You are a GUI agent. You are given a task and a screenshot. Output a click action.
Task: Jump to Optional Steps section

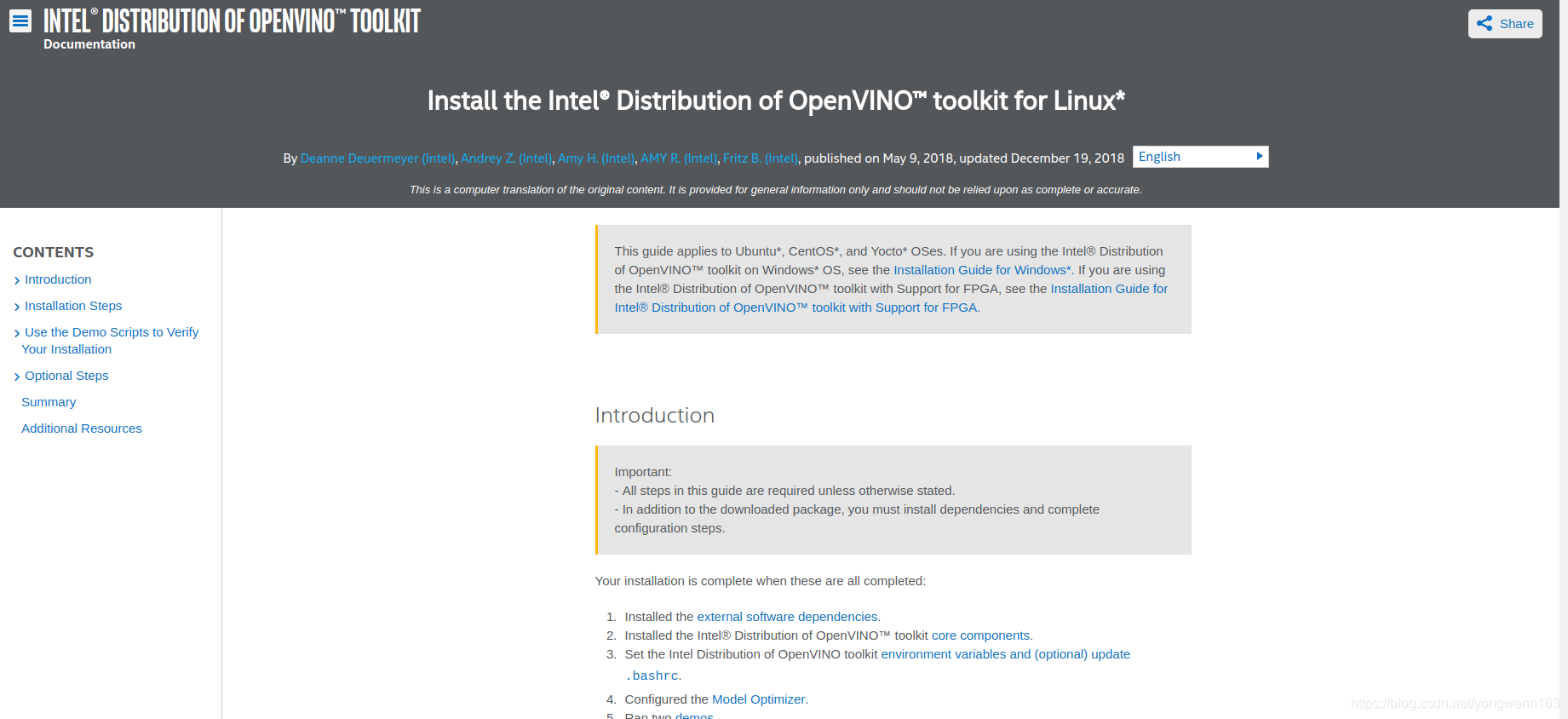pyautogui.click(x=66, y=376)
